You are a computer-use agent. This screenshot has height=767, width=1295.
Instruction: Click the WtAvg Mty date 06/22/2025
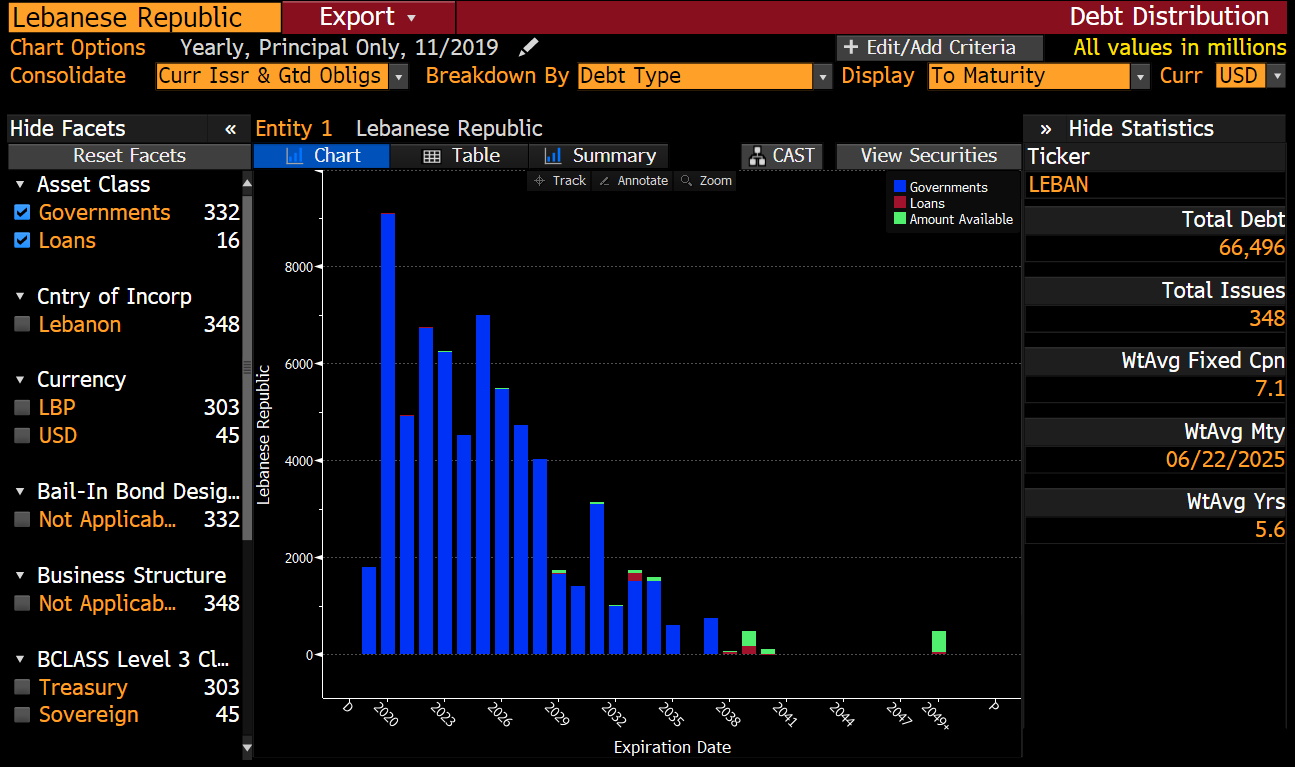(1225, 460)
